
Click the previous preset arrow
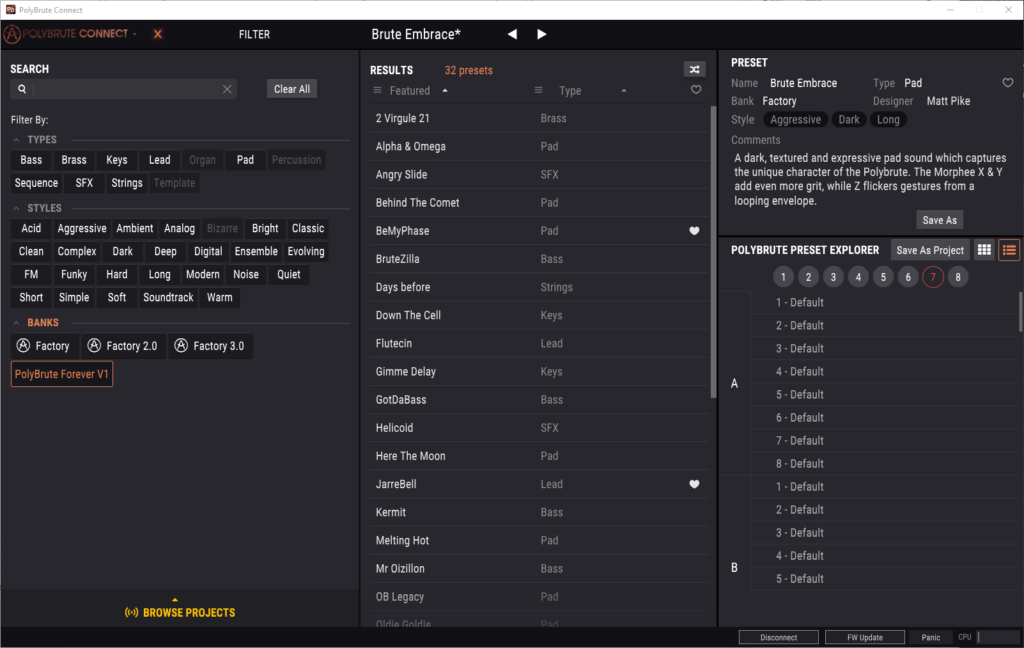coord(512,34)
